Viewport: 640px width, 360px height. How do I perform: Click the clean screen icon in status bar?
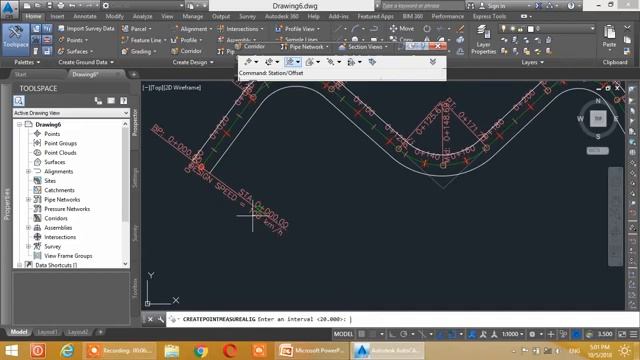click(x=622, y=334)
